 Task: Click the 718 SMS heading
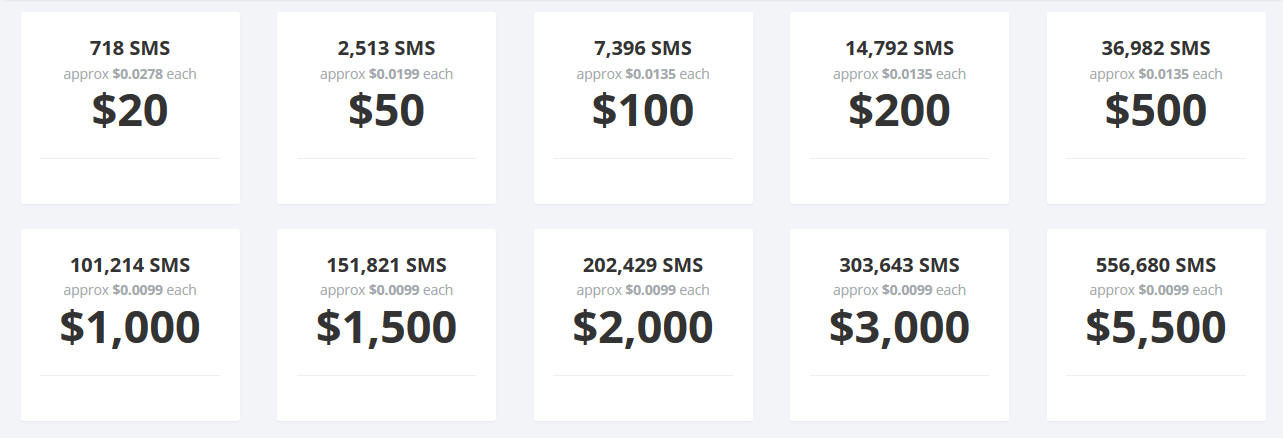click(x=130, y=48)
